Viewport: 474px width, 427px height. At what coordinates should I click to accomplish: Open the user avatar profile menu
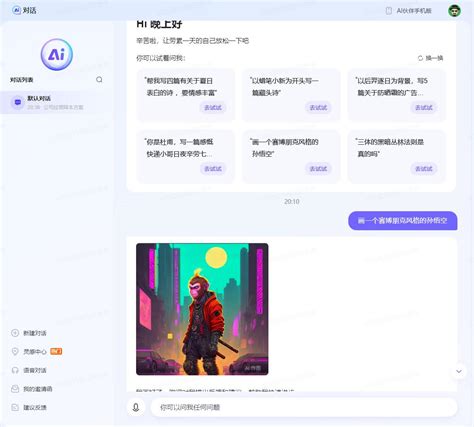click(x=454, y=11)
